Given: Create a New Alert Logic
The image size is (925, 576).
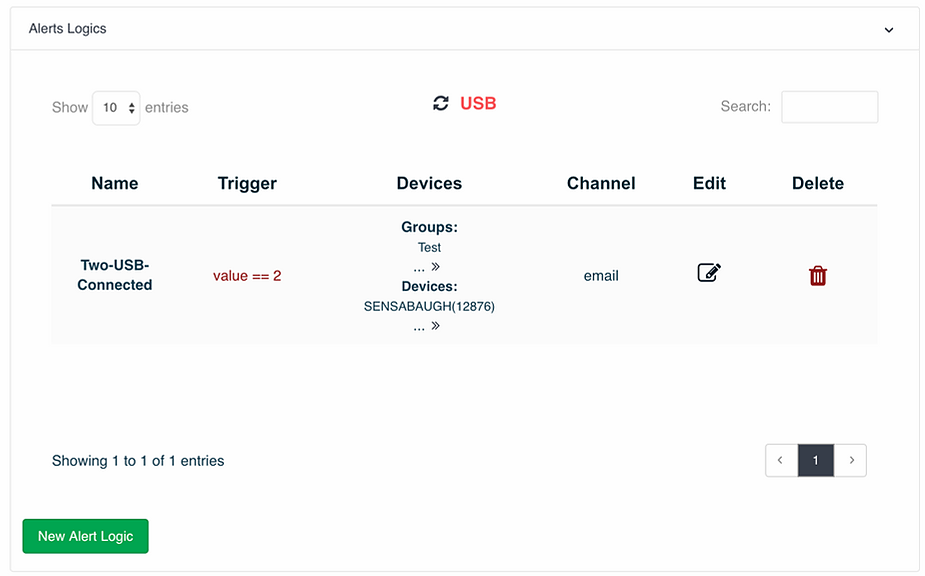Looking at the screenshot, I should (86, 536).
